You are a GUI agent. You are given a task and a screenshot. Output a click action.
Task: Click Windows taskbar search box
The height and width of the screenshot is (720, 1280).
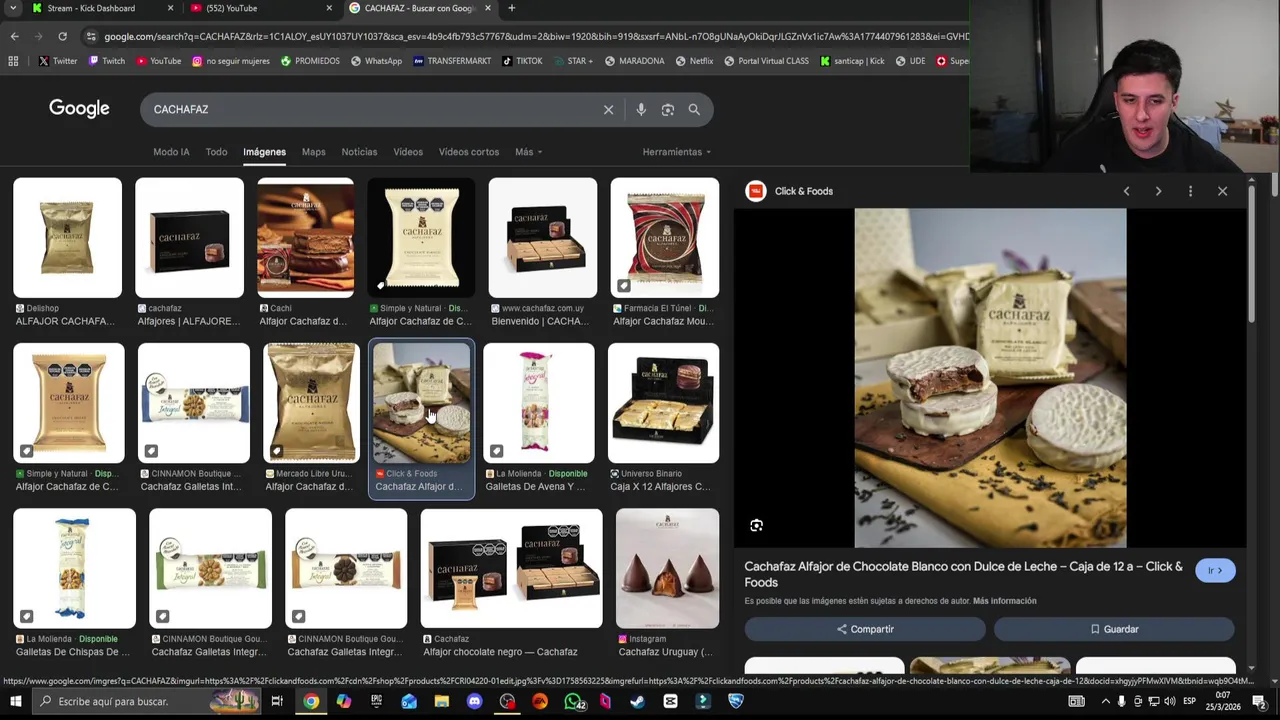tap(145, 701)
